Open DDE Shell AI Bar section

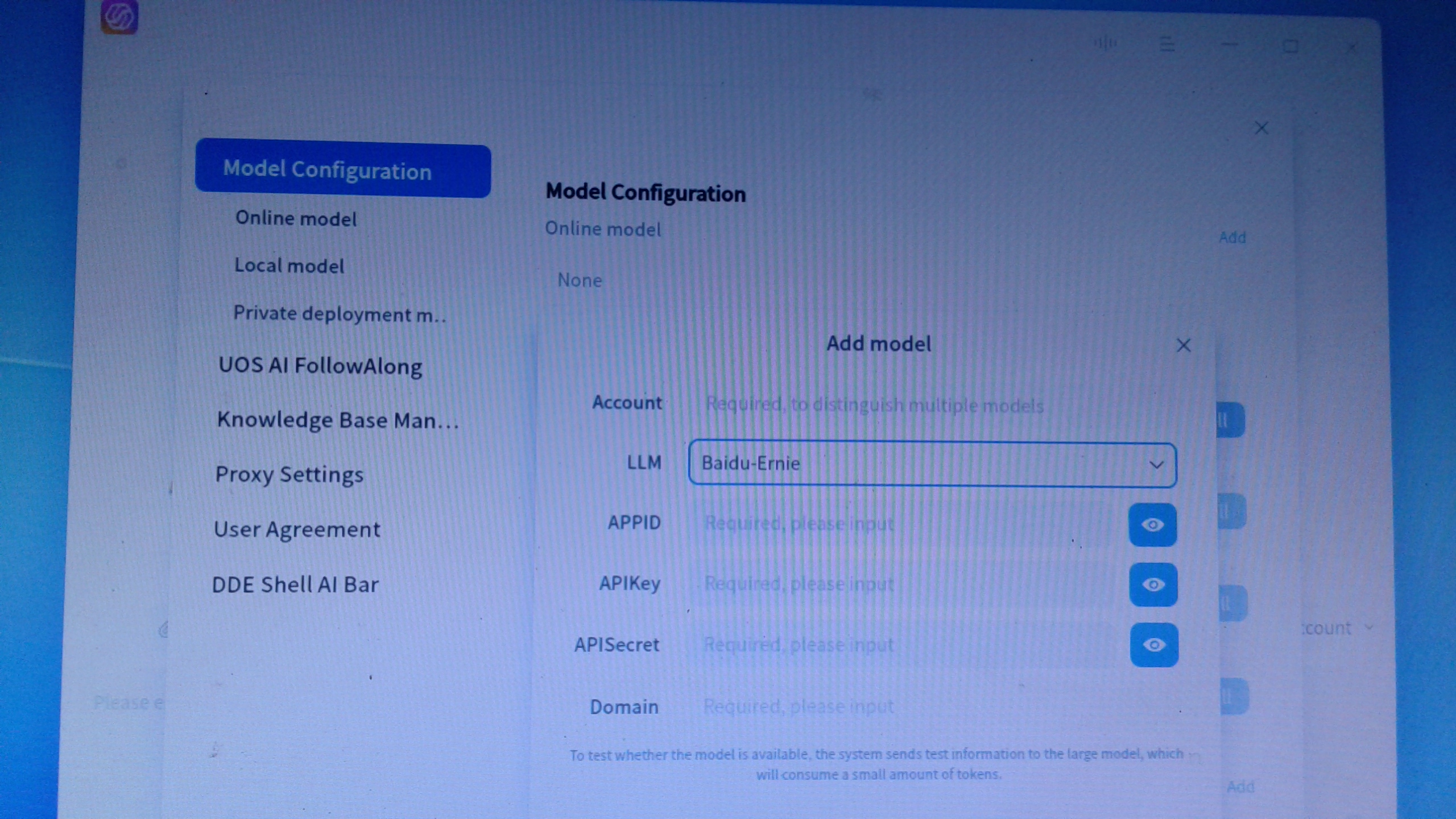[x=295, y=585]
